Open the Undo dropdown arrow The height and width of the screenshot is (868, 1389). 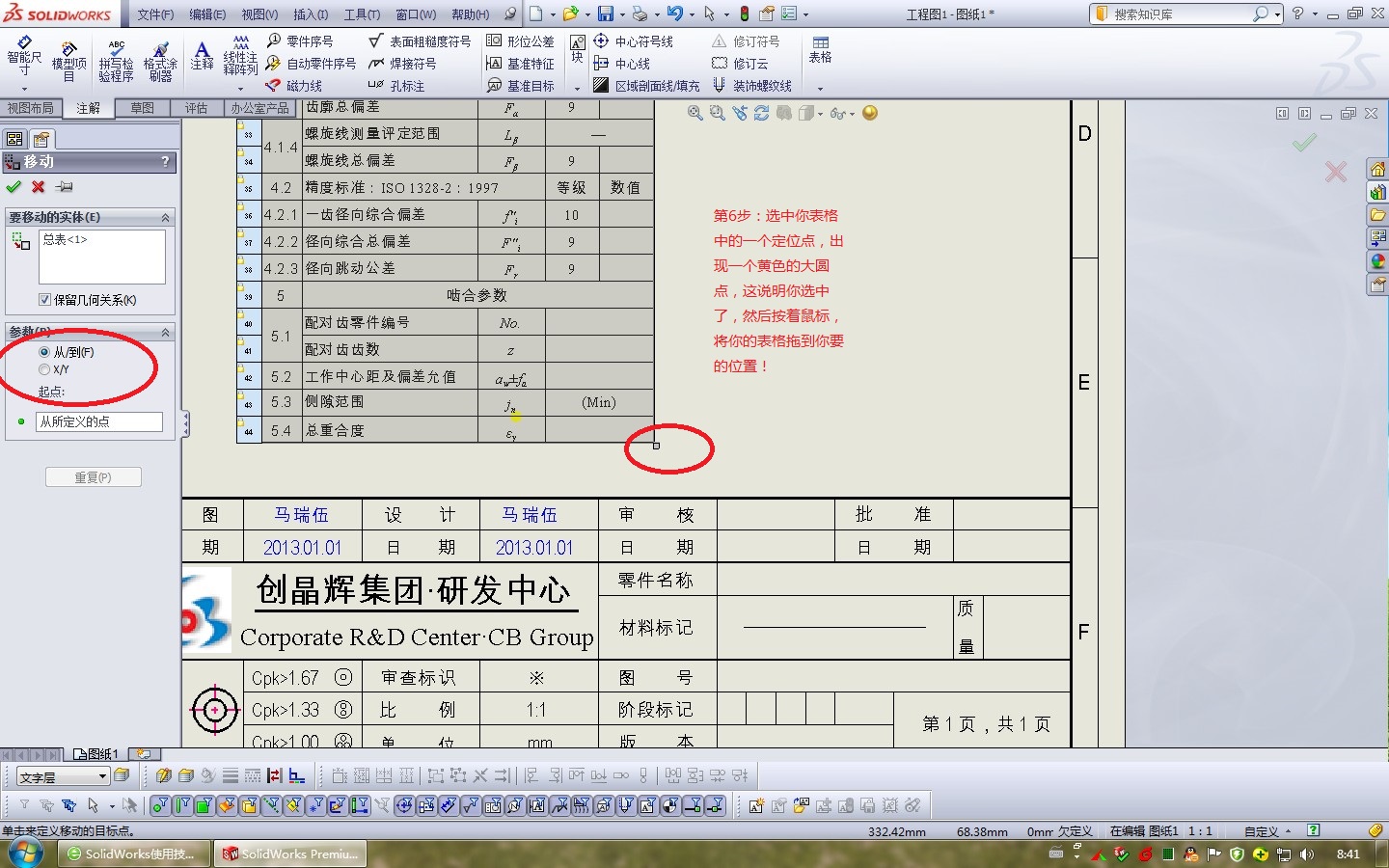tap(693, 14)
